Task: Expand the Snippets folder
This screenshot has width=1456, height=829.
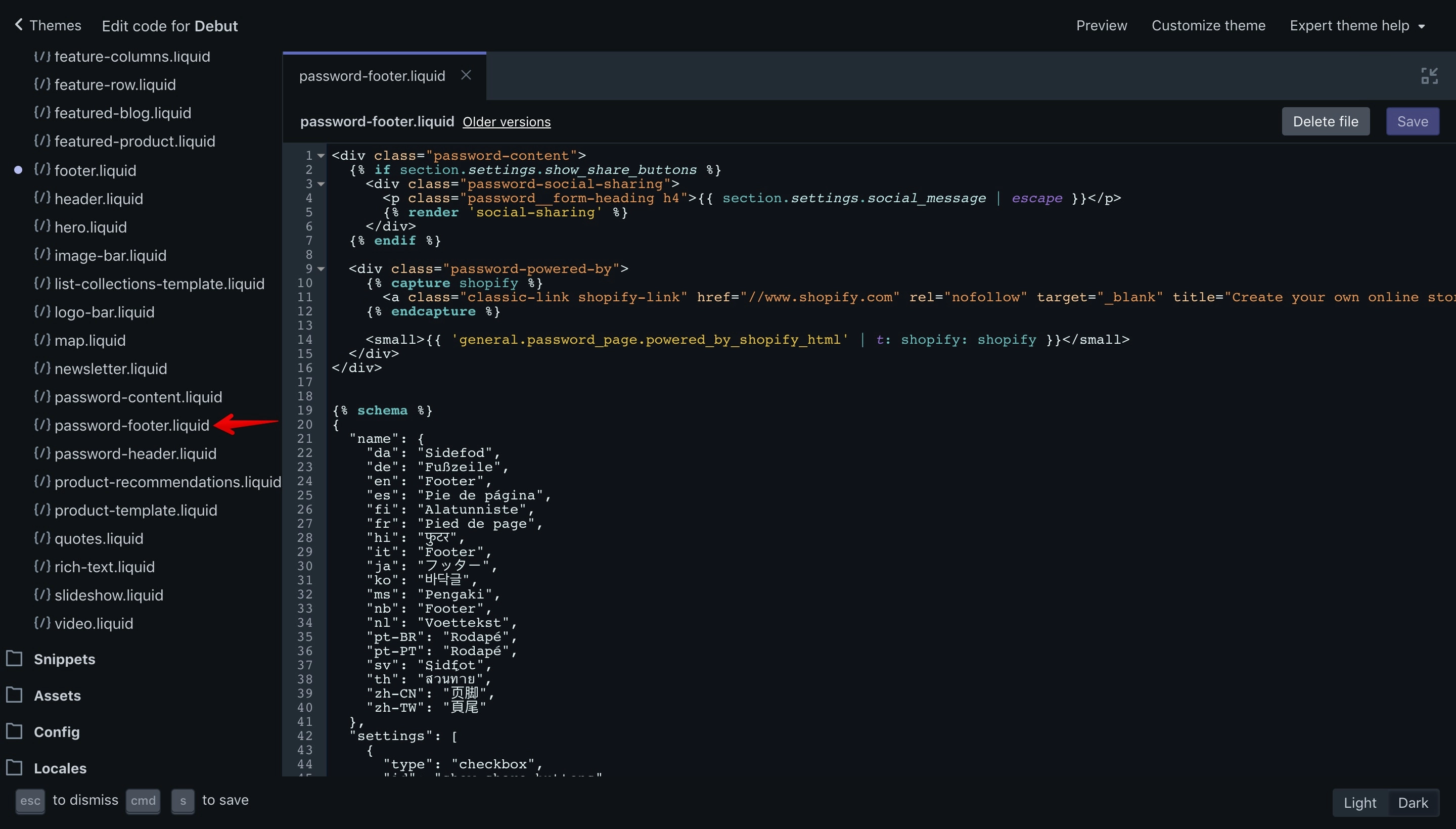Action: tap(64, 659)
